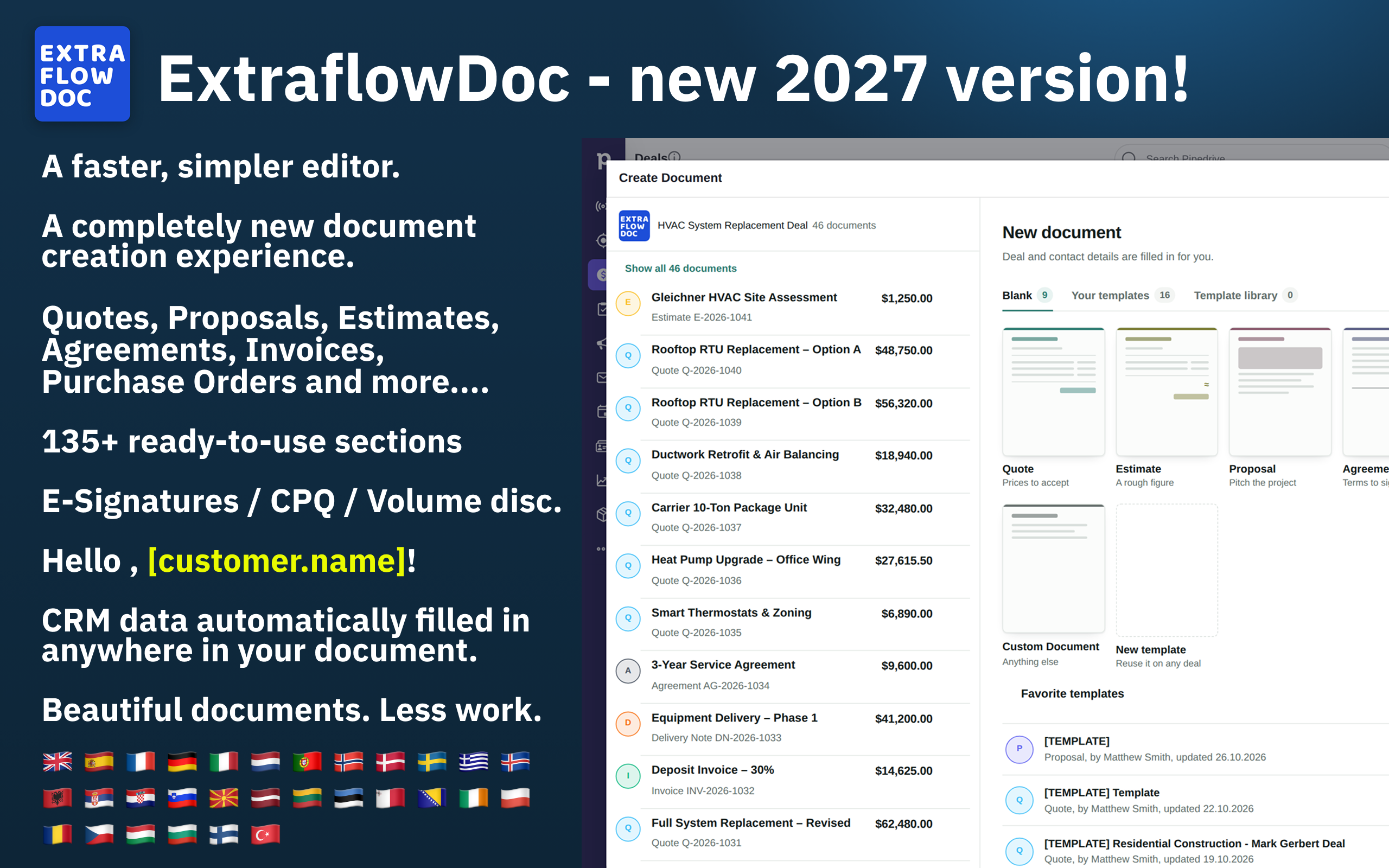Screen dimensions: 1389x868
Task: Open Rooftop RTU Replacement – Option A title
Action: point(756,349)
